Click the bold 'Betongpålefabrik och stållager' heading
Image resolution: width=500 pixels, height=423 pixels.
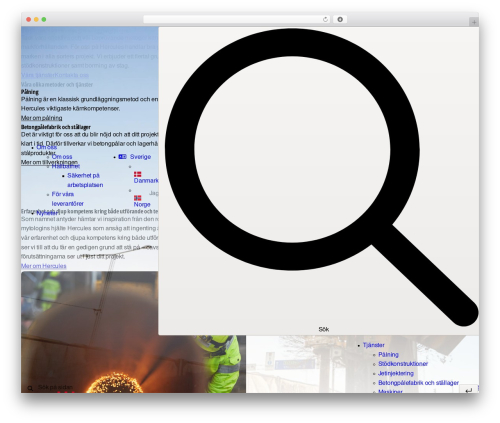point(56,127)
